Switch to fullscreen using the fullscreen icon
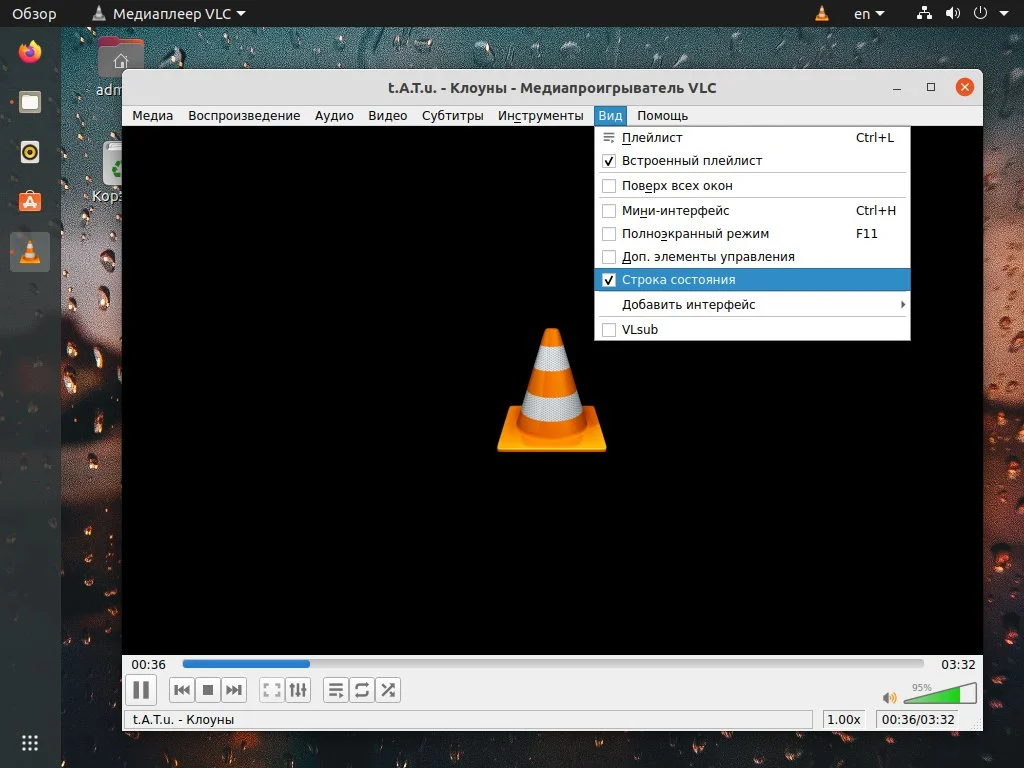1024x768 pixels. click(x=271, y=689)
